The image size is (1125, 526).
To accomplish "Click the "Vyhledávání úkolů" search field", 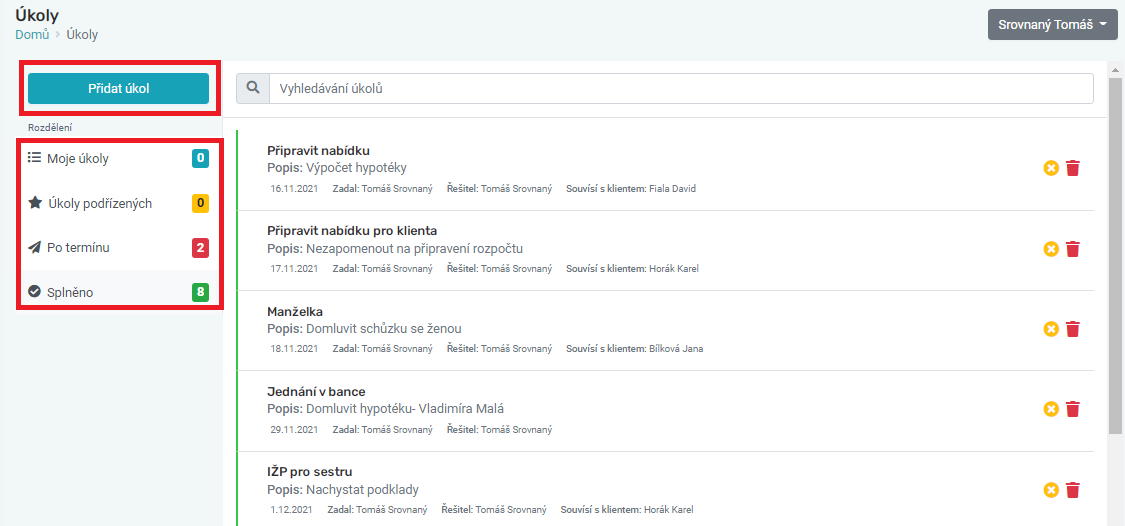I will pos(681,88).
